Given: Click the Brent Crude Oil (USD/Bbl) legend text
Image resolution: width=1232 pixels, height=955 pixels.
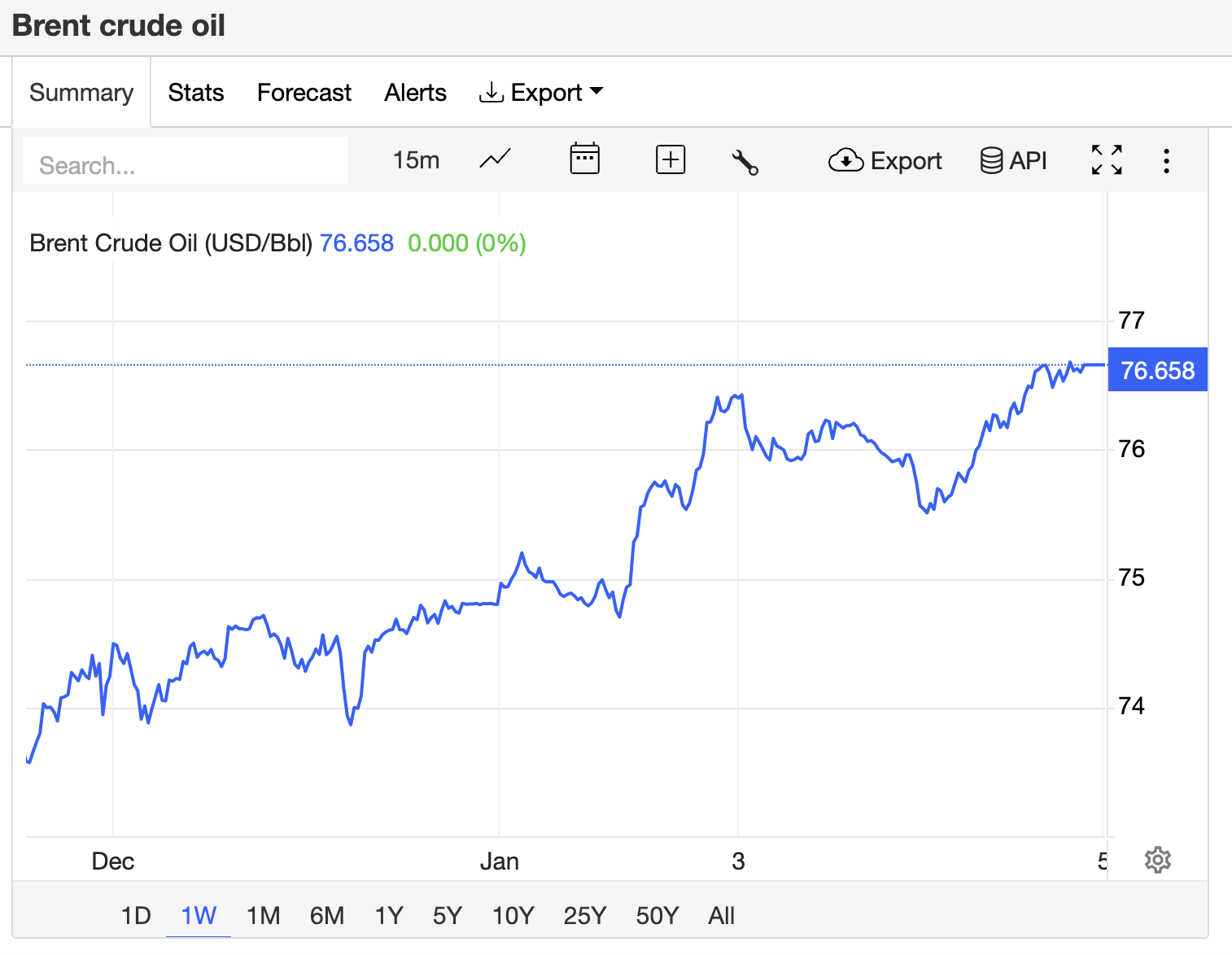Looking at the screenshot, I should pyautogui.click(x=171, y=243).
